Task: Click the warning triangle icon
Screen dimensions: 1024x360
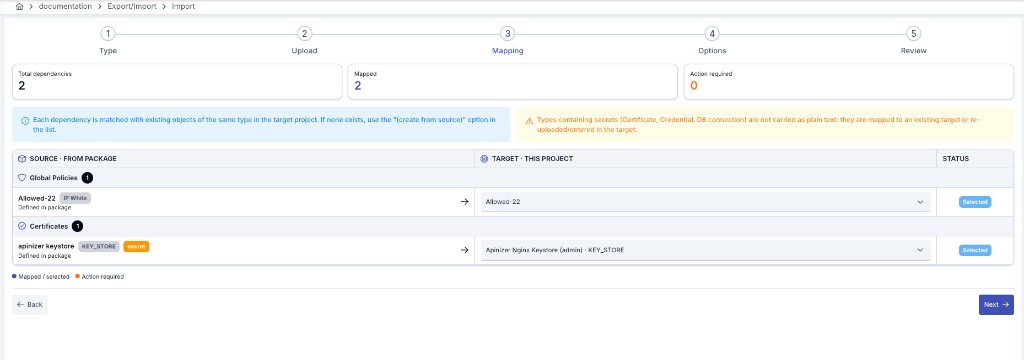Action: click(529, 121)
